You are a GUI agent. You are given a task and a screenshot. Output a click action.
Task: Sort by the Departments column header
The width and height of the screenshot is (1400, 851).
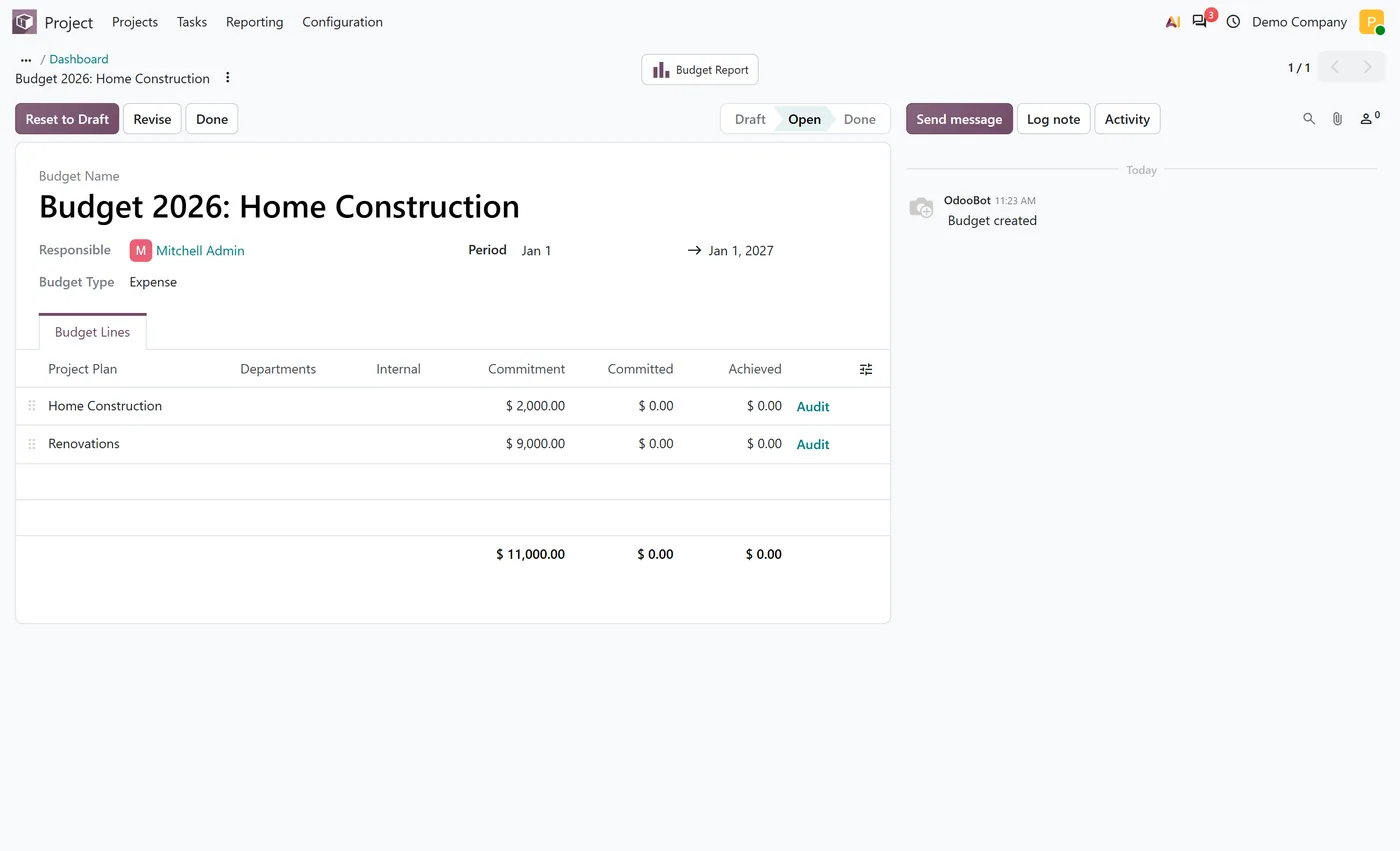(278, 369)
